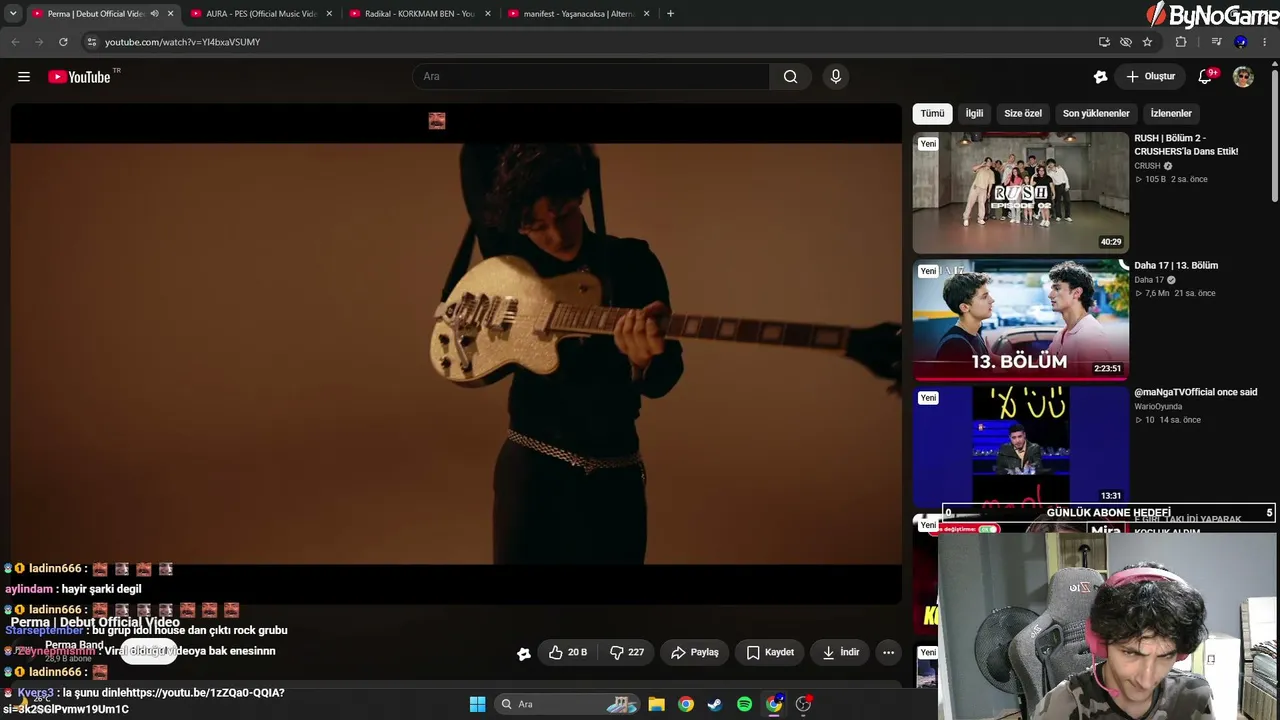Open YouTube notifications bell
The width and height of the screenshot is (1280, 720).
[1206, 77]
